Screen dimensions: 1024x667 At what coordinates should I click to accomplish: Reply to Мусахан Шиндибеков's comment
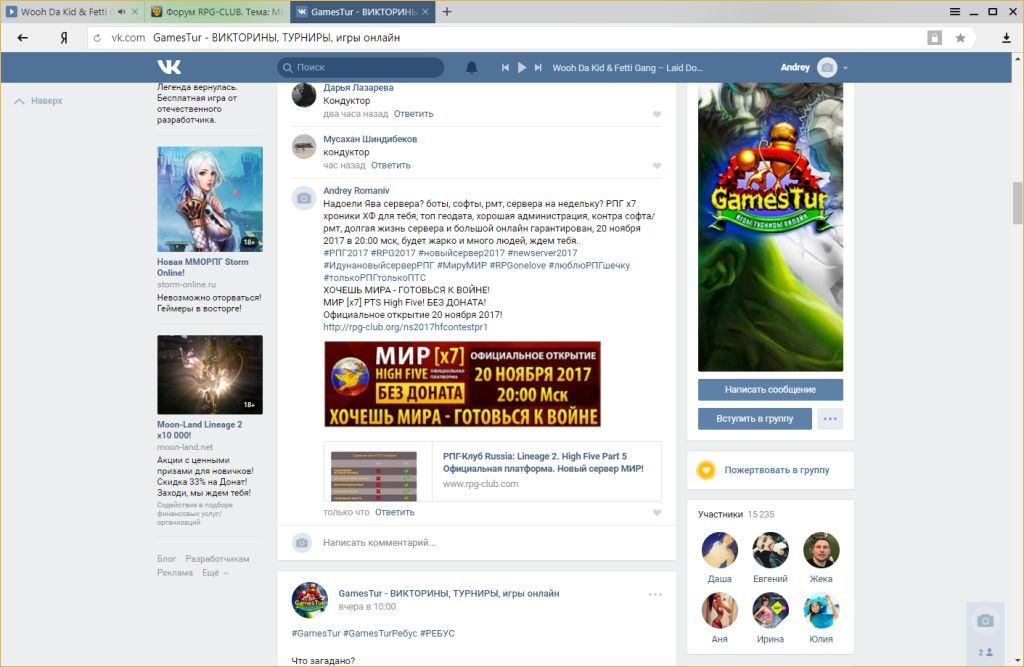click(x=391, y=165)
